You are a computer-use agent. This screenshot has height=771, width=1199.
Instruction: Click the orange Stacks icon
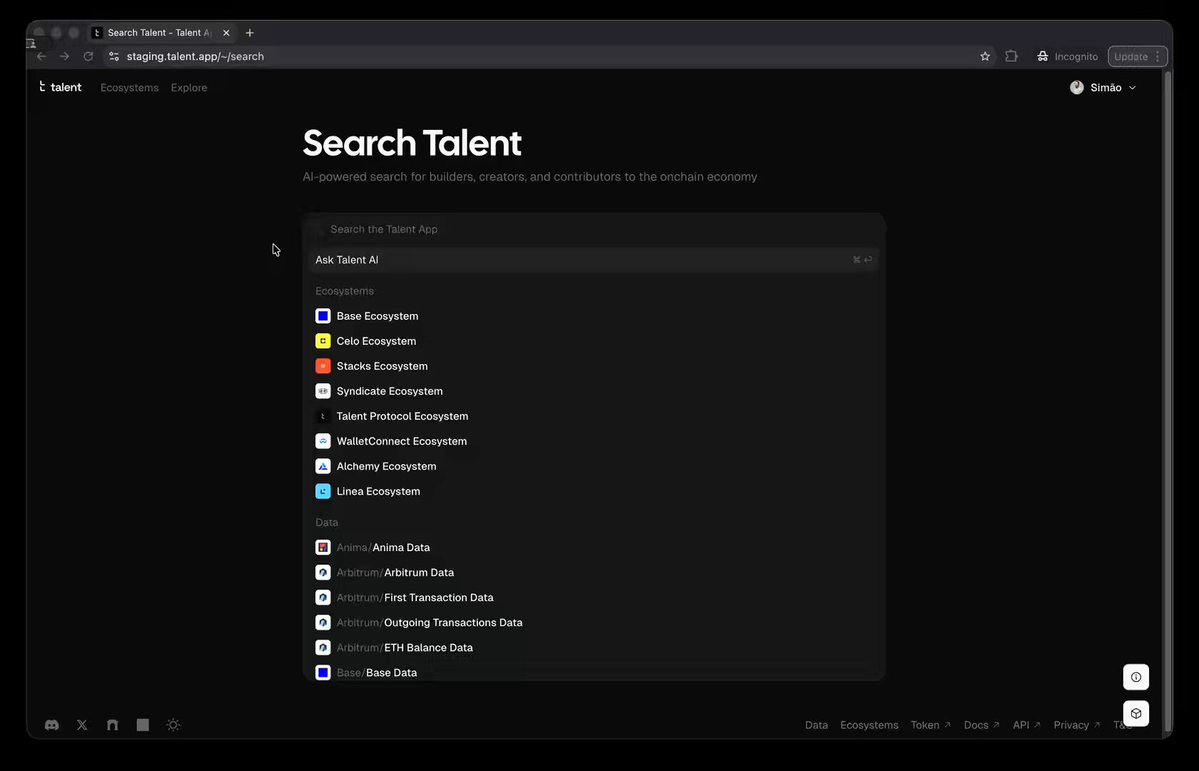coord(323,366)
